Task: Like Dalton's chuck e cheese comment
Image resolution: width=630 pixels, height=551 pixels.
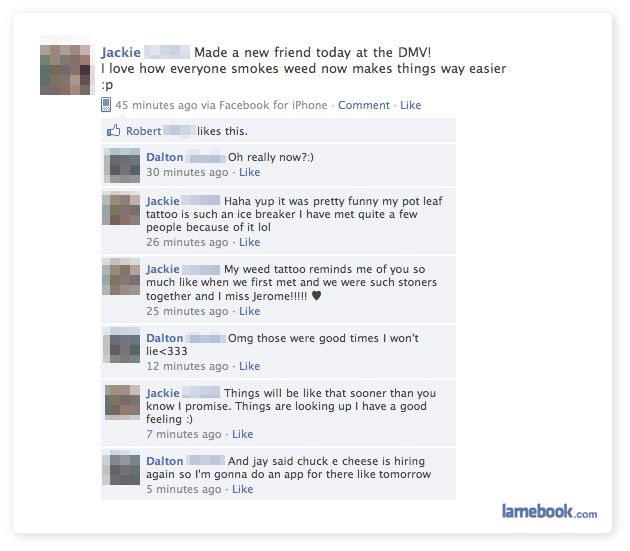Action: coord(243,490)
